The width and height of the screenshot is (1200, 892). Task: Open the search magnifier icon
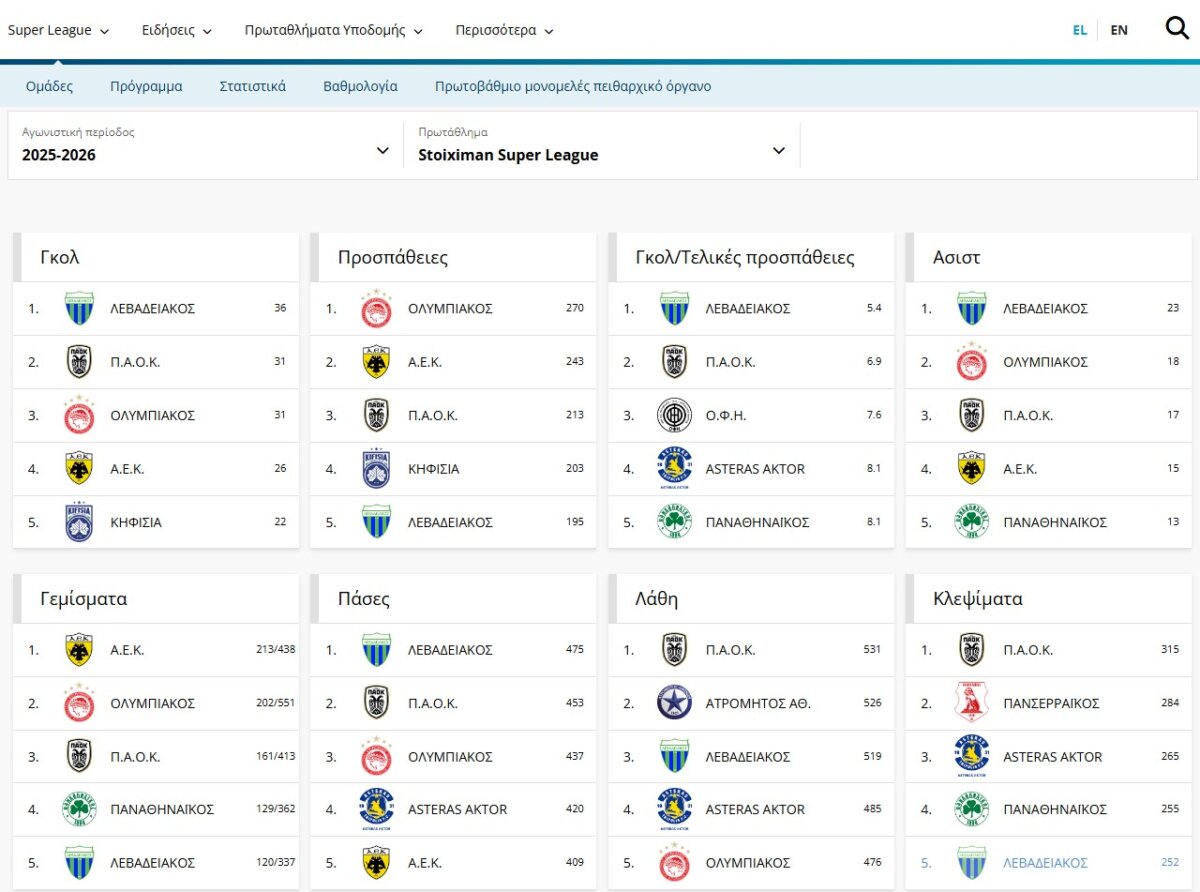pos(1177,29)
